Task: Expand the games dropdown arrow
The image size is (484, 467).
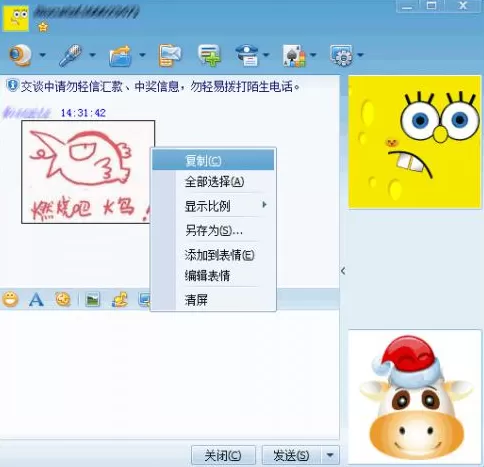Action: click(x=313, y=55)
